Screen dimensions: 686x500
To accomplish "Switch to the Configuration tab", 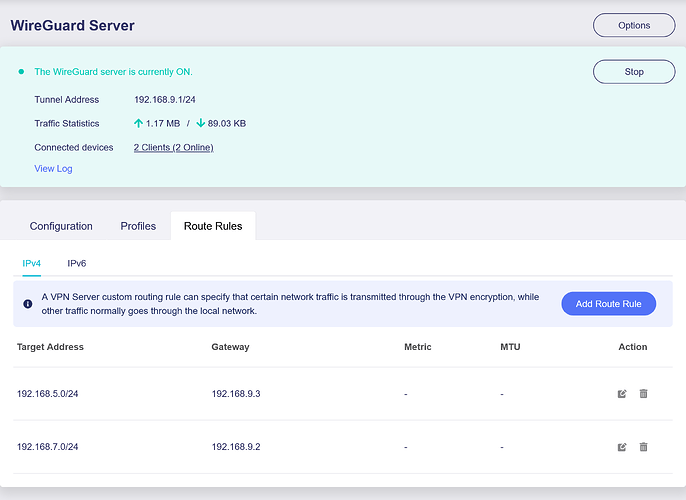I will click(61, 226).
